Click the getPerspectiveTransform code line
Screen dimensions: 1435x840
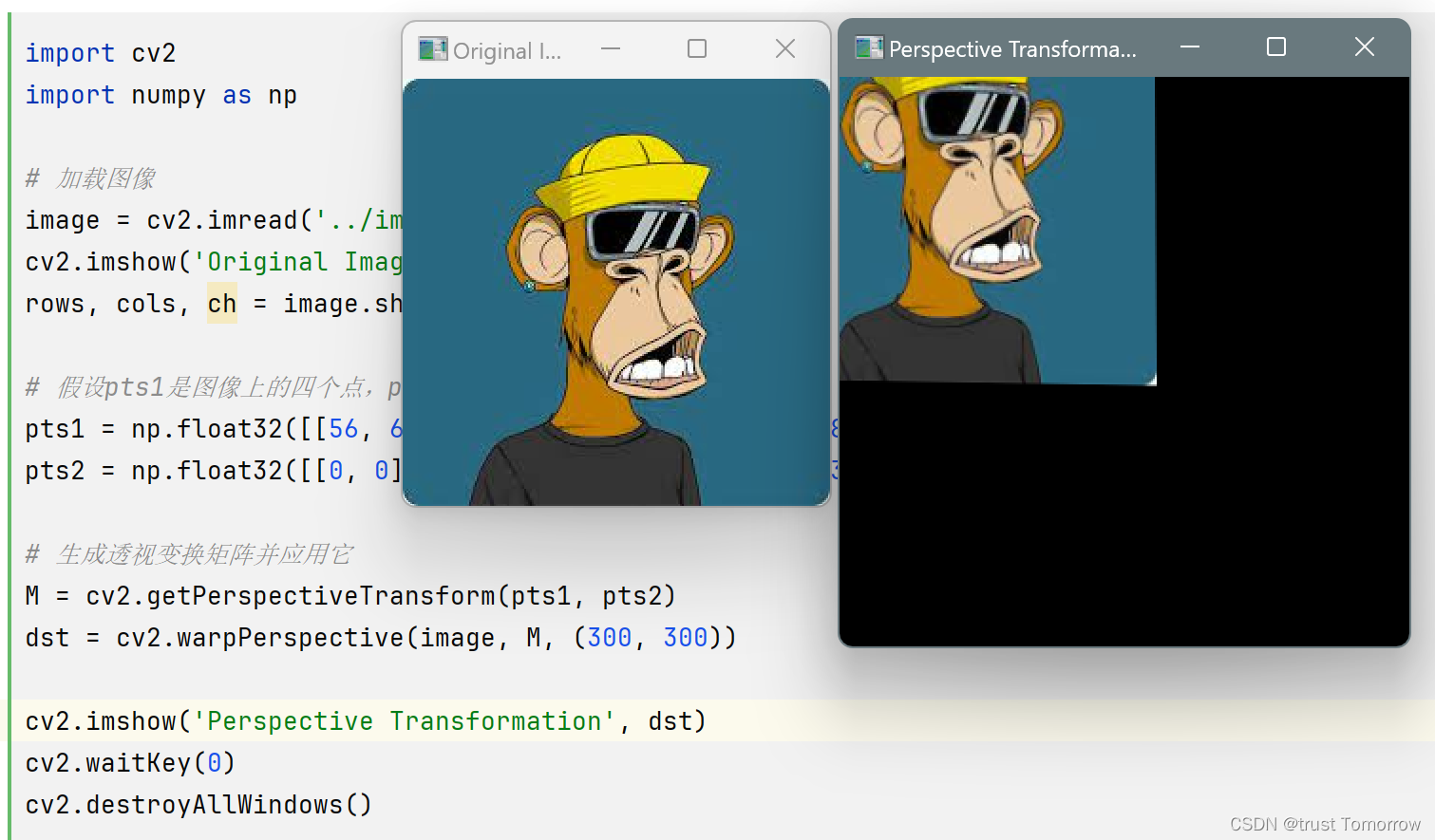[350, 596]
